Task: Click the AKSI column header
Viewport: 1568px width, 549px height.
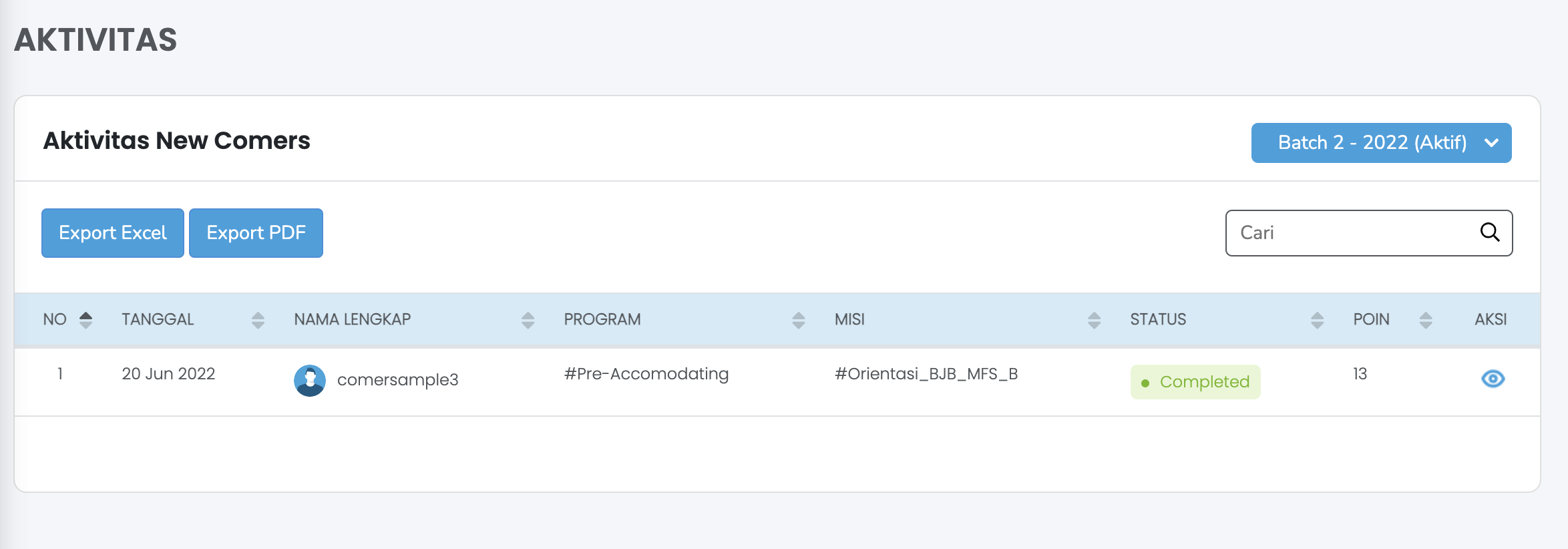Action: pos(1491,320)
